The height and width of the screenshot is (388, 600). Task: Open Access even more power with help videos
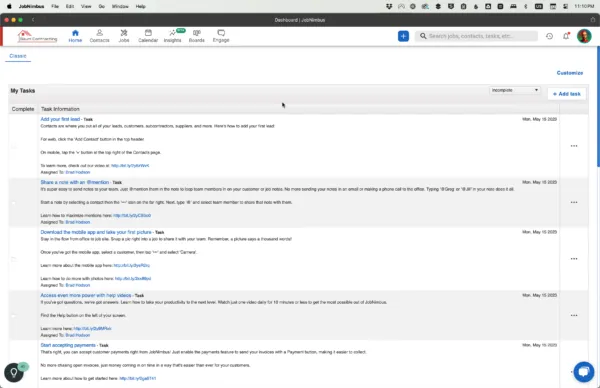pyautogui.click(x=86, y=295)
